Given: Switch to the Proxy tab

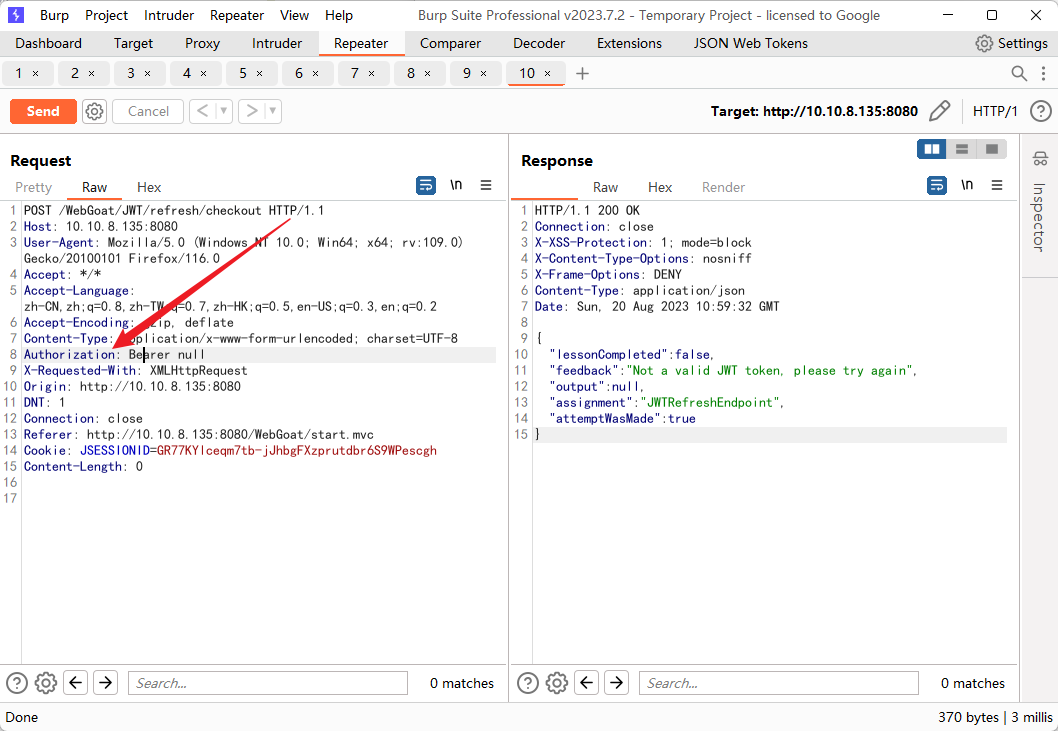Looking at the screenshot, I should [x=202, y=43].
